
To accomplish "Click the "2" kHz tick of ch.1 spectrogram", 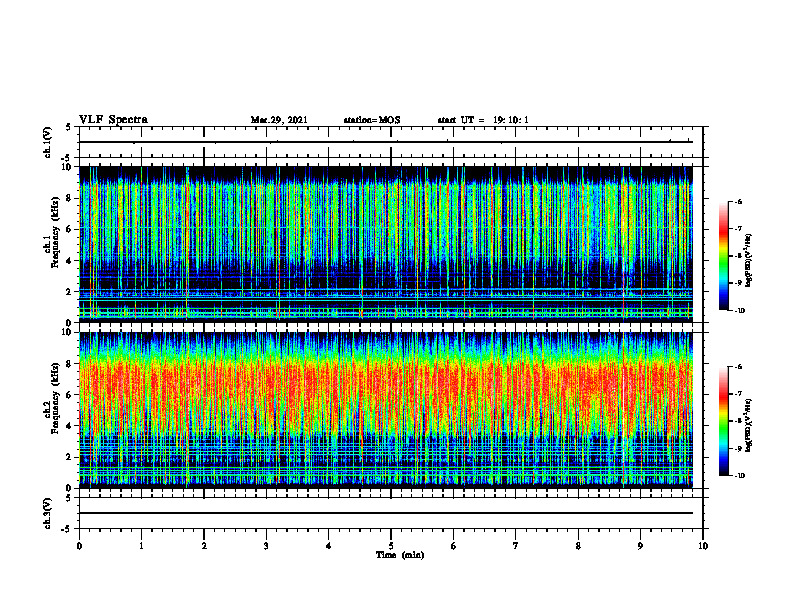I will click(x=70, y=292).
